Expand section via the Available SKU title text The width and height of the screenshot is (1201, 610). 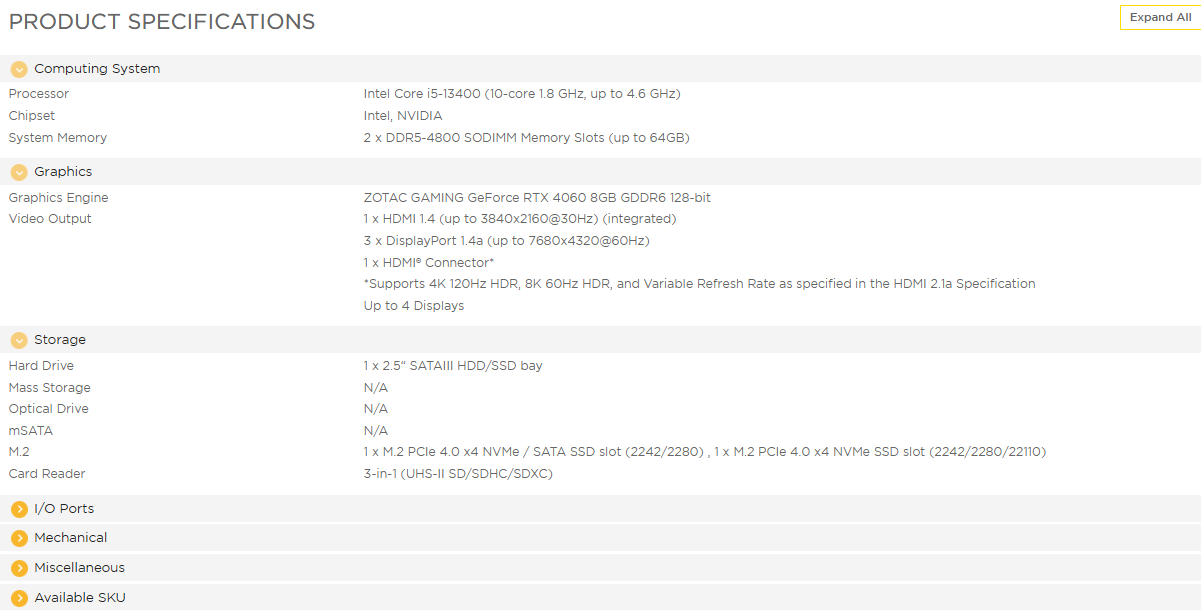pos(80,598)
